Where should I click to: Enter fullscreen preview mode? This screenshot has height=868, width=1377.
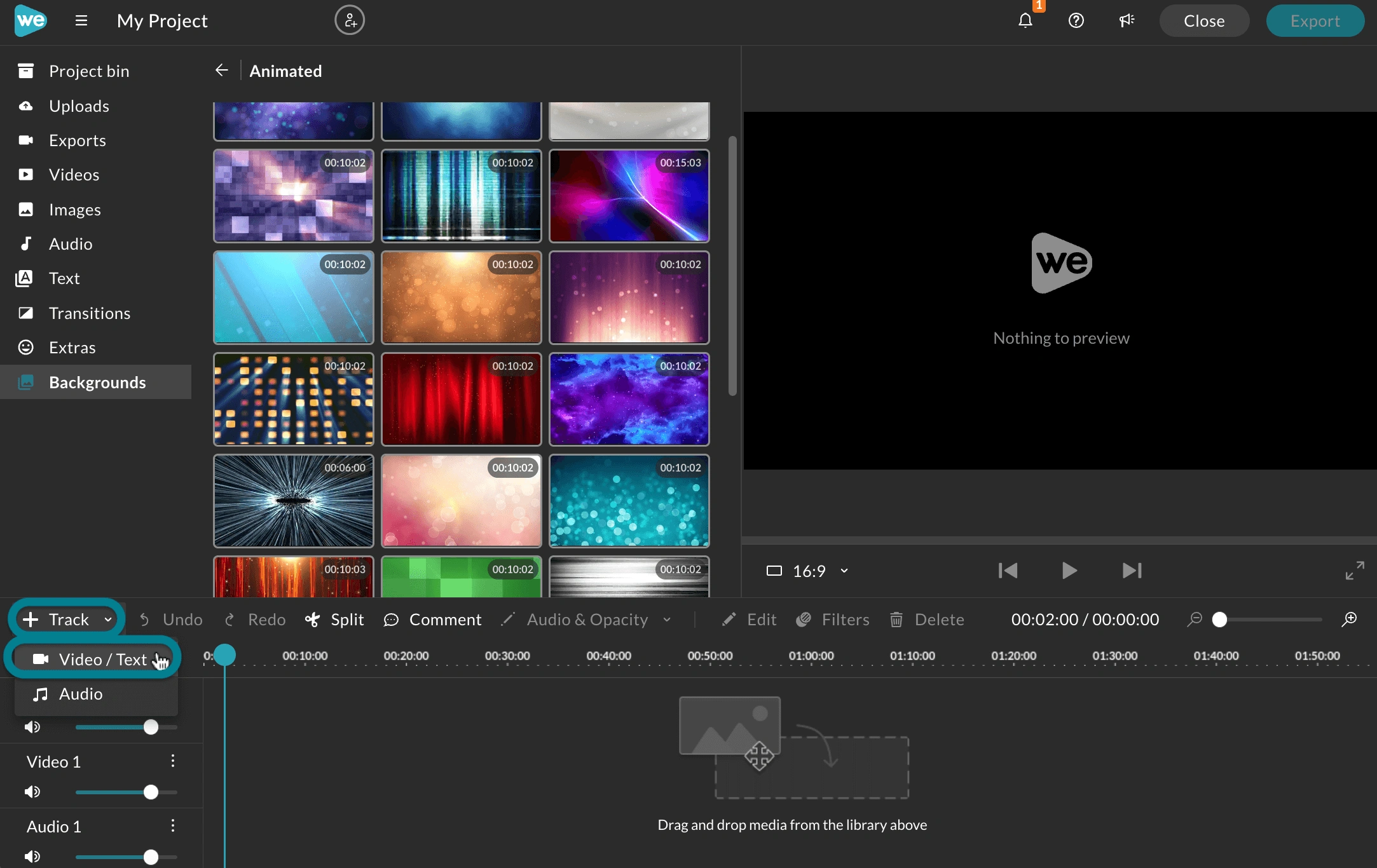tap(1355, 571)
